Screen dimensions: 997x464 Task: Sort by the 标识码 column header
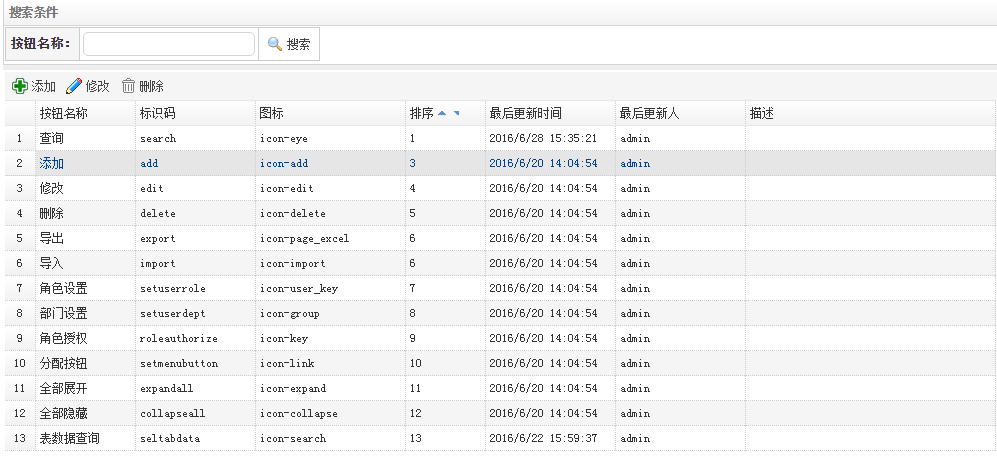158,113
